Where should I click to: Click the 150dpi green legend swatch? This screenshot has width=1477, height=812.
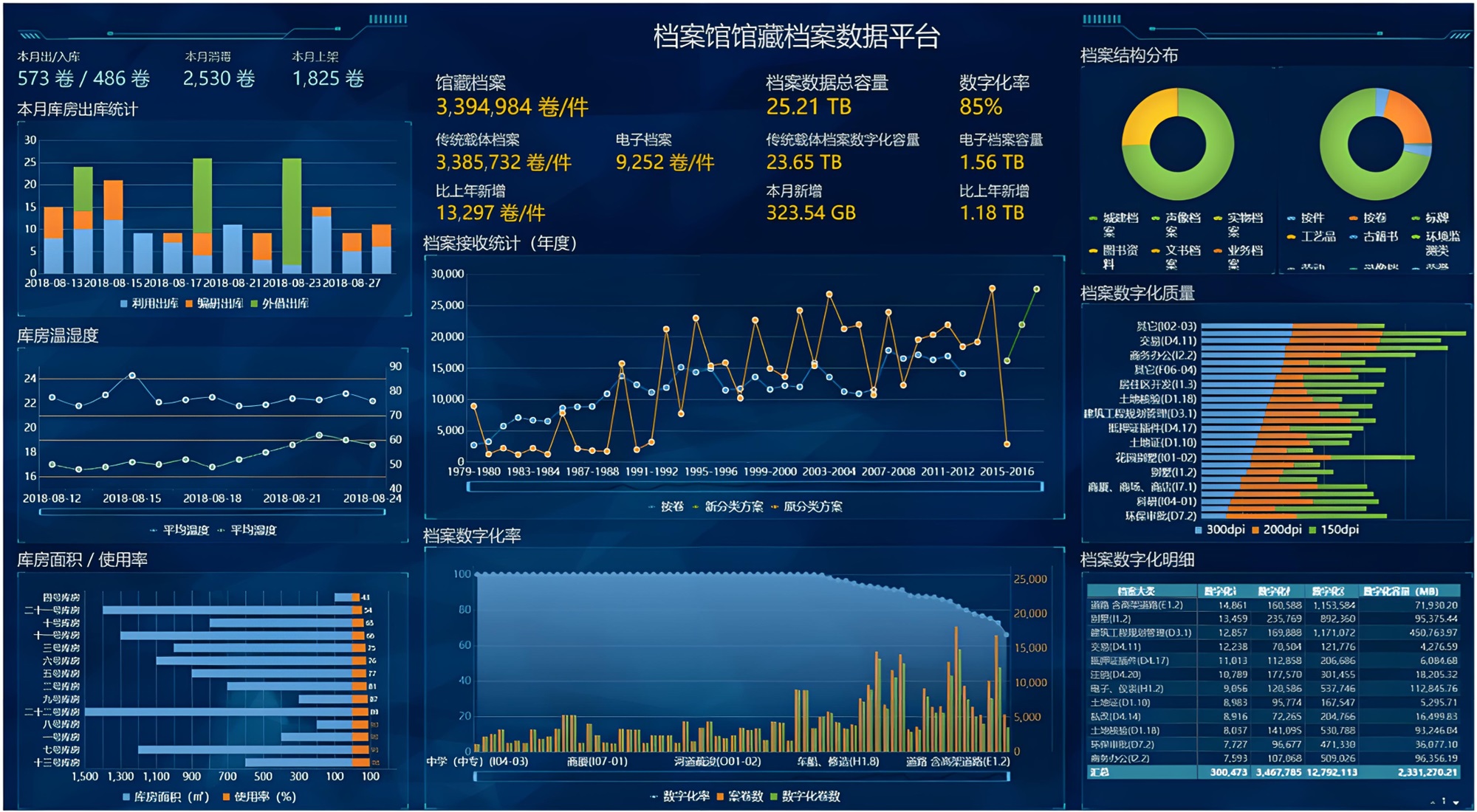click(1312, 530)
